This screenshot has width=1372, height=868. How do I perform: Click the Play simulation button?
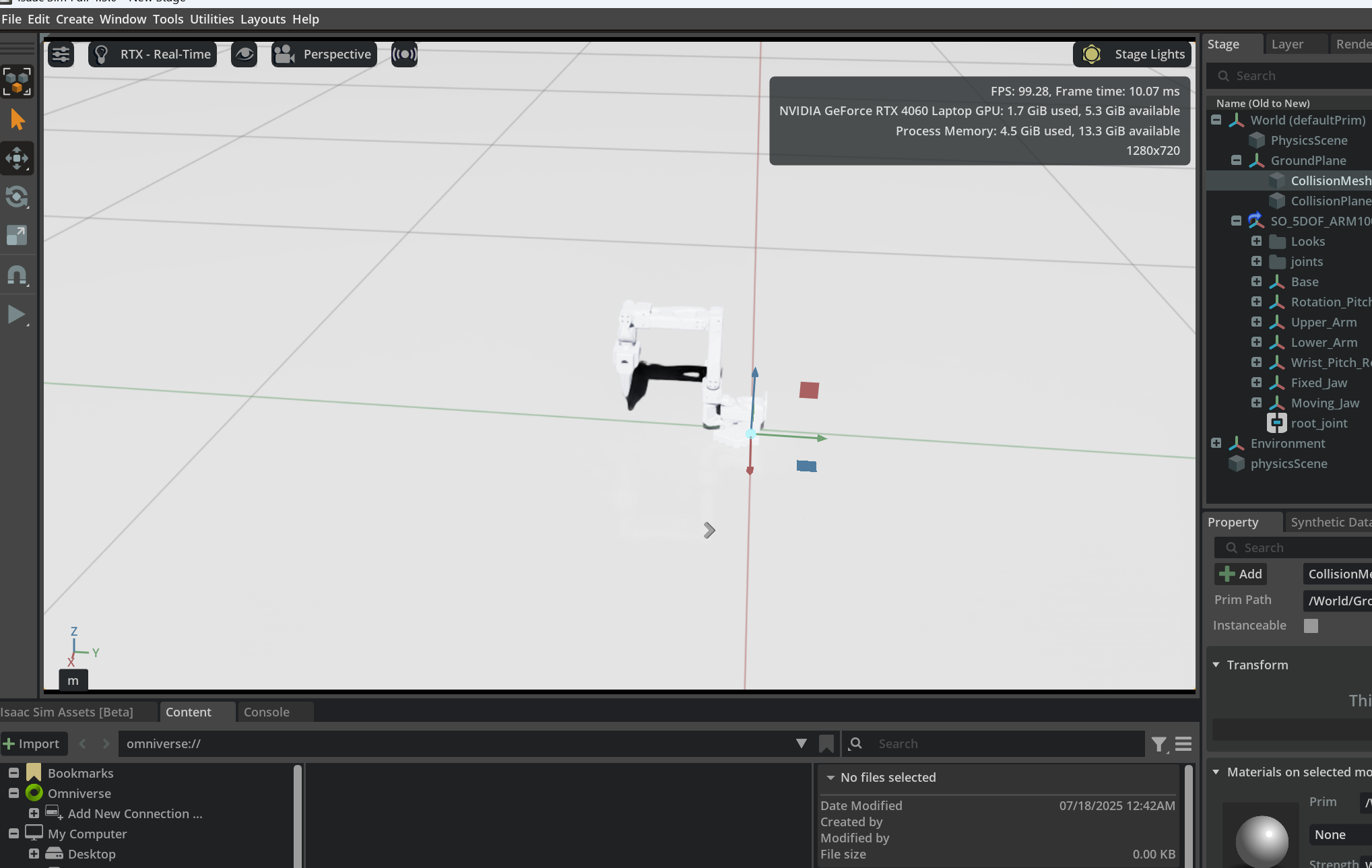point(17,314)
